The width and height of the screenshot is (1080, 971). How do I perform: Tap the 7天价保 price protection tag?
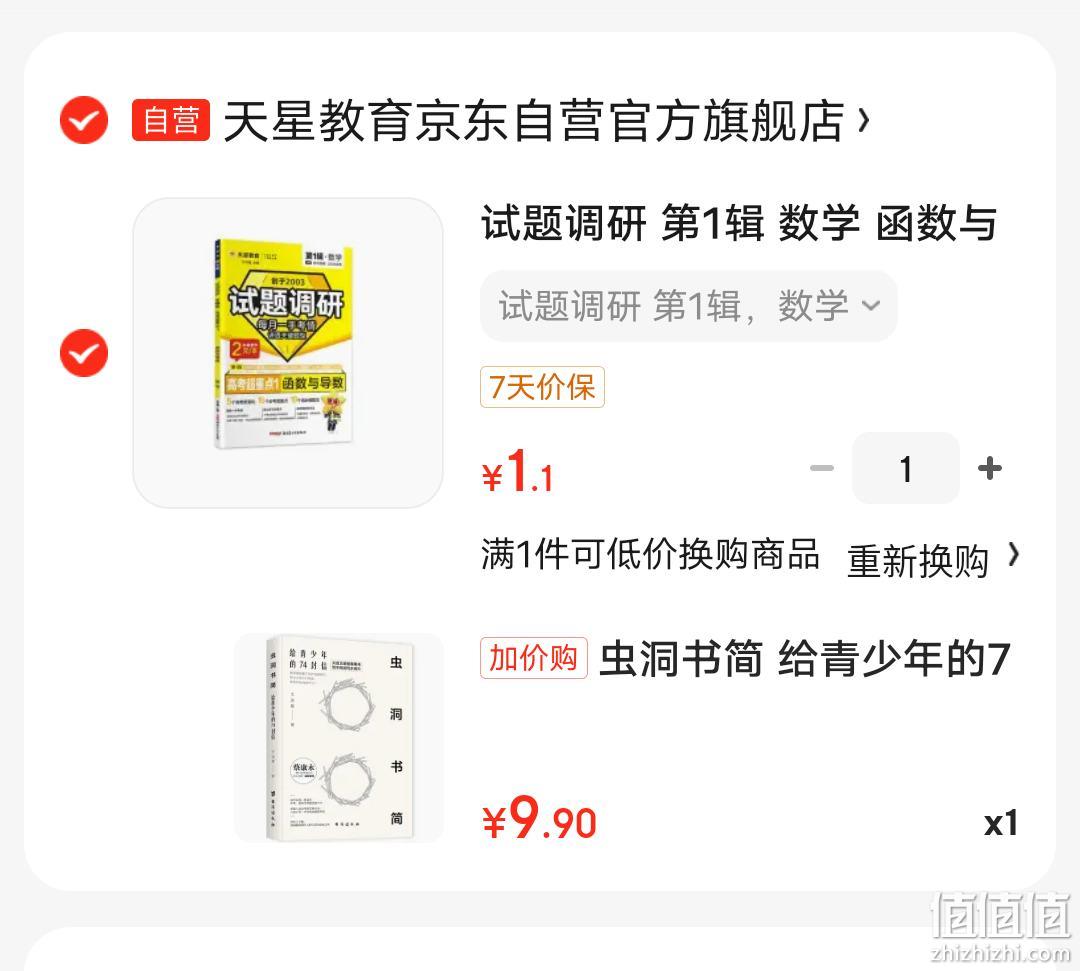point(542,387)
